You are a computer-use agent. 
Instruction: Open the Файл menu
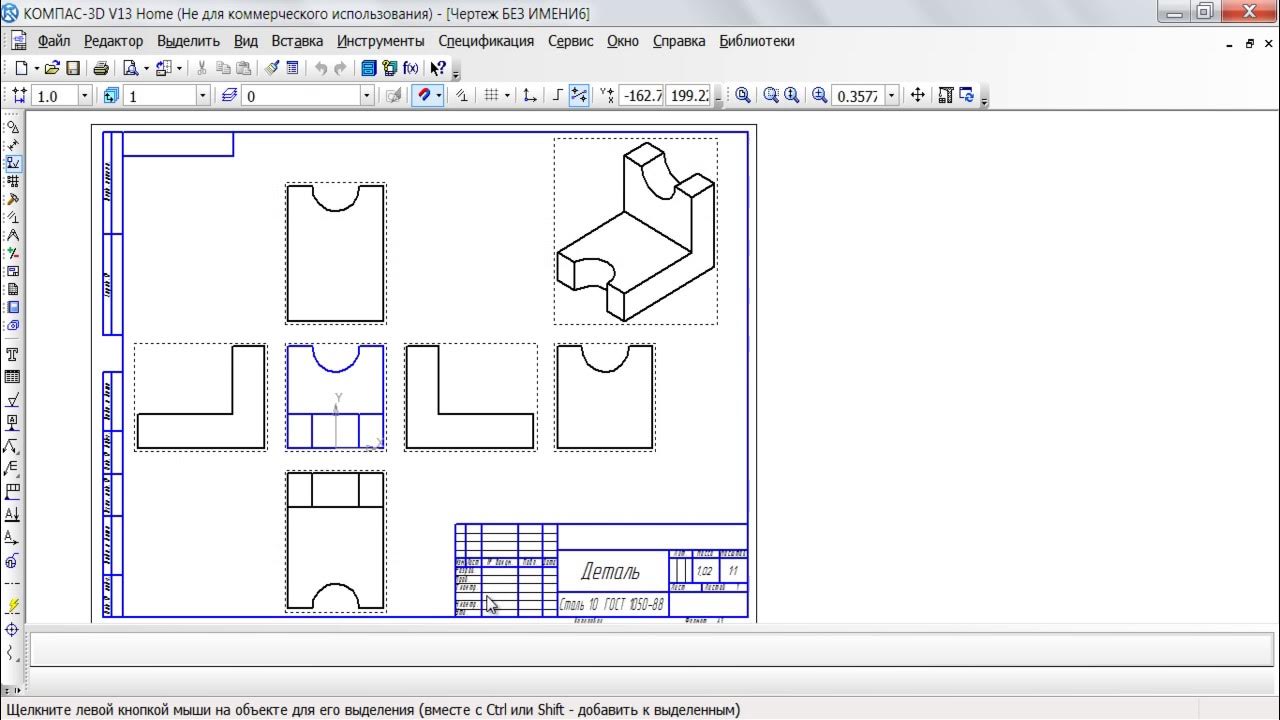pyautogui.click(x=54, y=41)
